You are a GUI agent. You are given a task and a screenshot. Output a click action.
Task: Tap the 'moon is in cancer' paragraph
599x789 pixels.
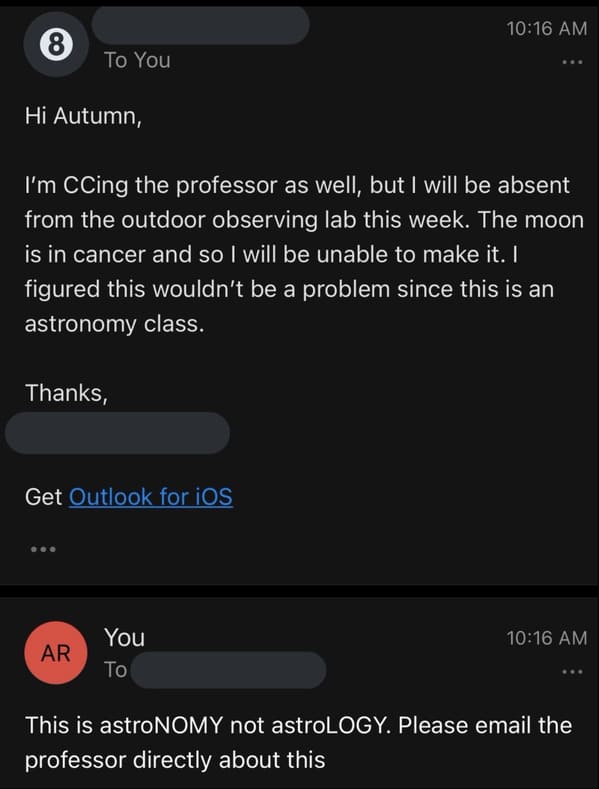click(304, 254)
